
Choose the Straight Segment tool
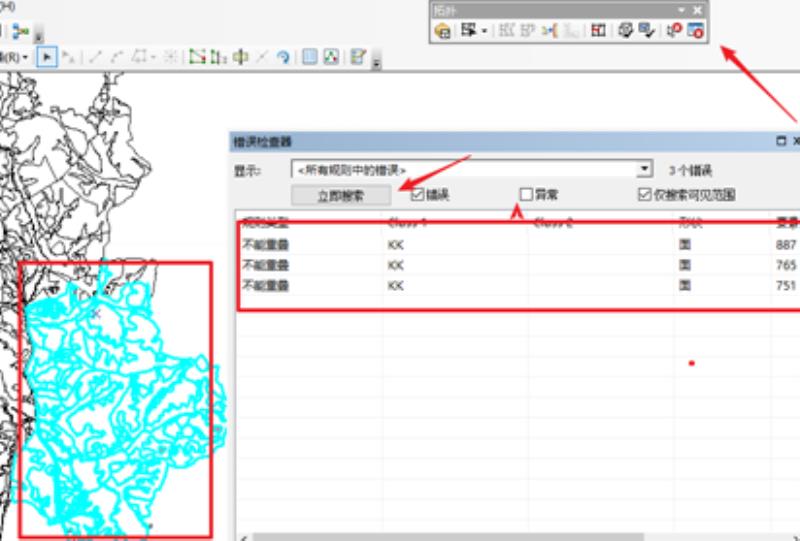pyautogui.click(x=95, y=57)
